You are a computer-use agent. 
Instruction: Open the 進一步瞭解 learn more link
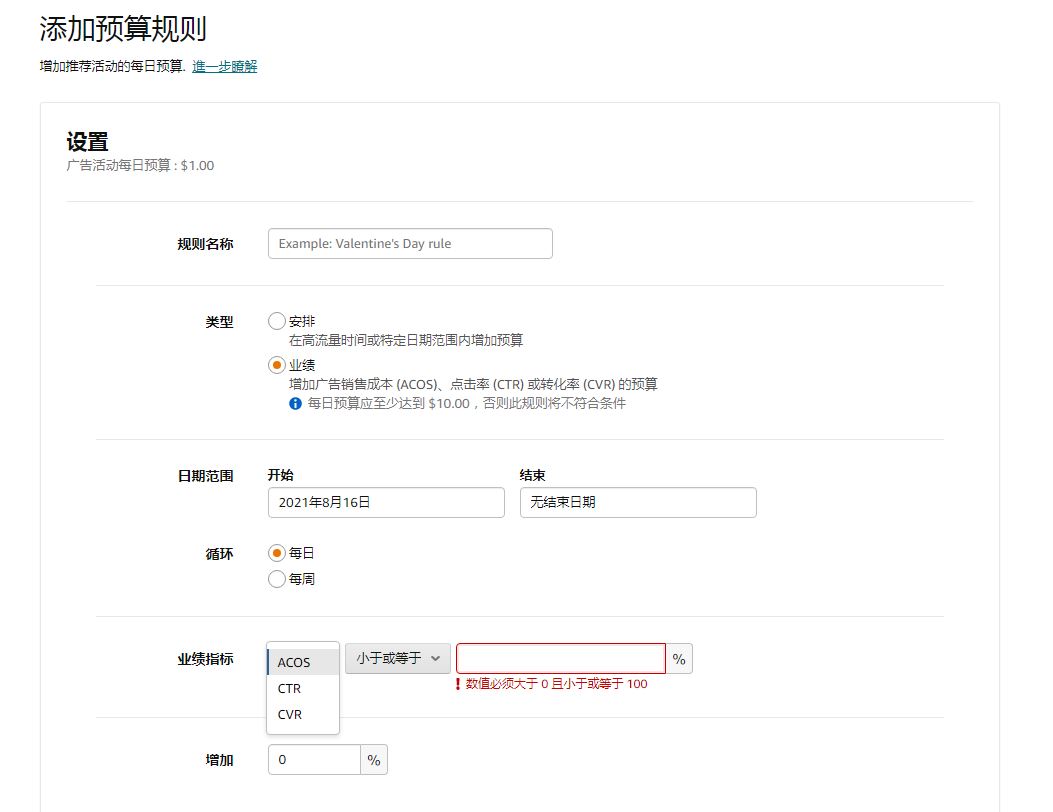pyautogui.click(x=224, y=66)
